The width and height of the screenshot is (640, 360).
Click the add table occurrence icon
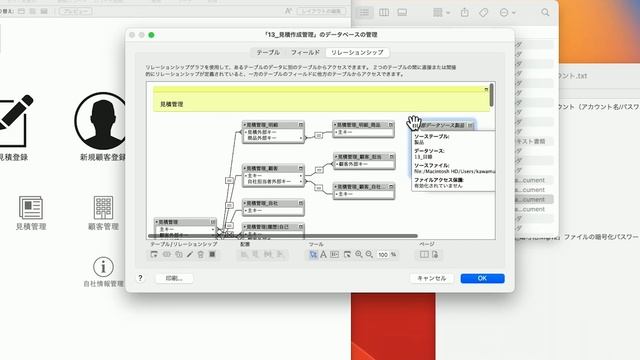154,254
